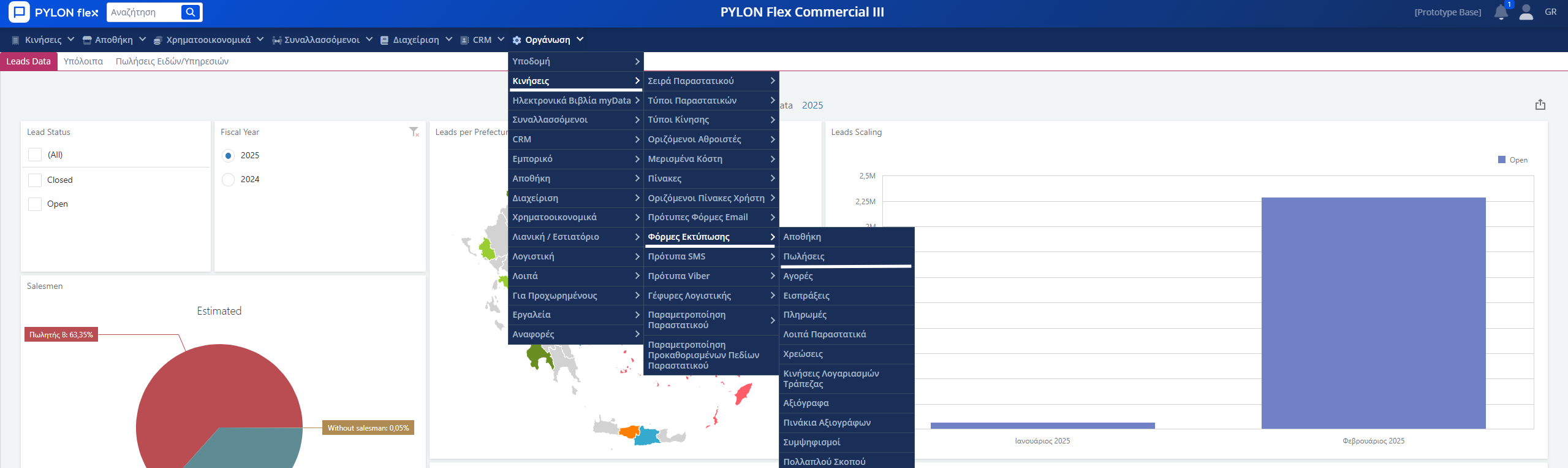The height and width of the screenshot is (468, 1568).
Task: Click the Διαχείριση menu icon
Action: click(x=384, y=40)
